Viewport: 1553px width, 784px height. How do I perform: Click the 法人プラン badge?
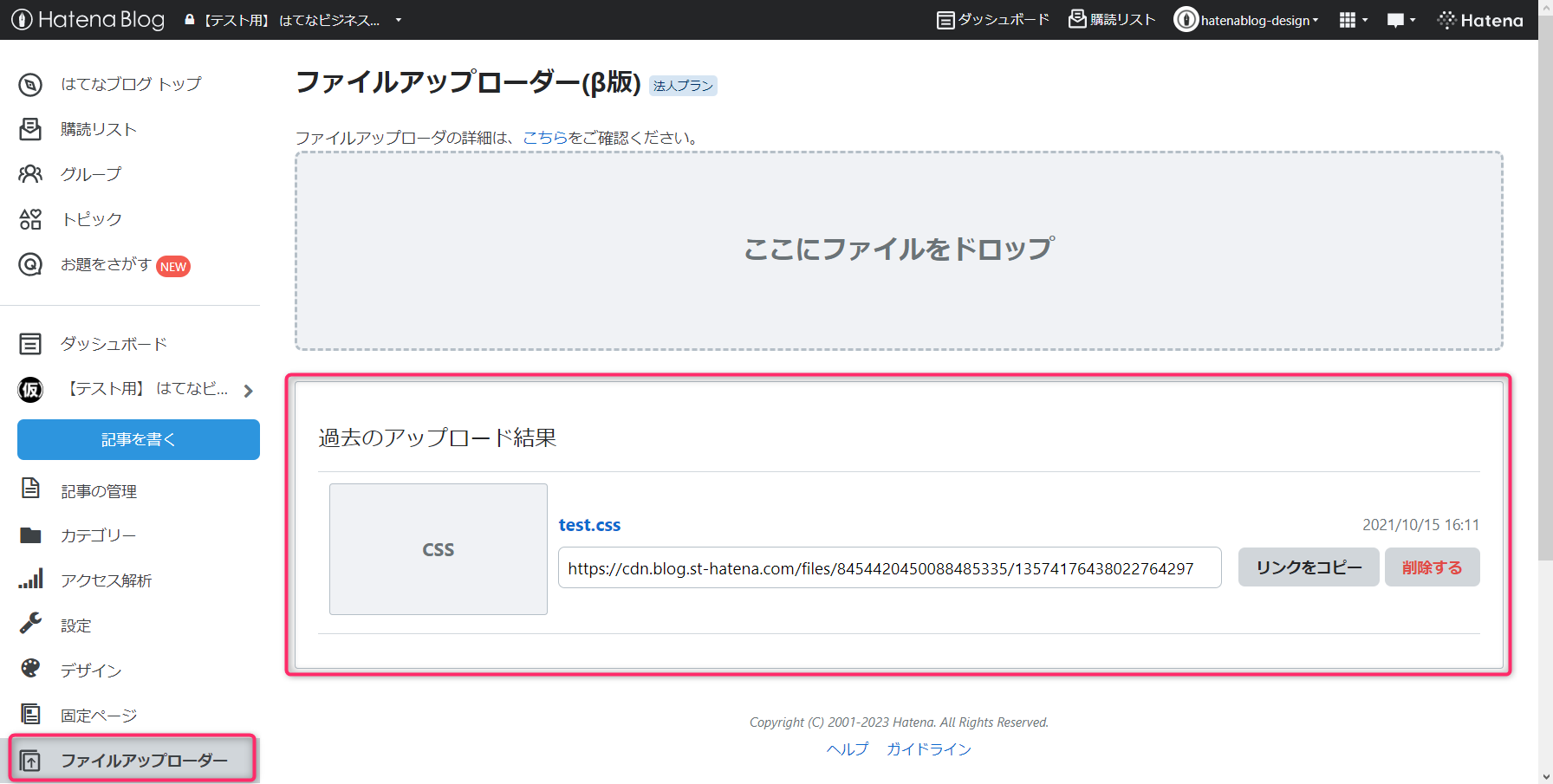[684, 86]
